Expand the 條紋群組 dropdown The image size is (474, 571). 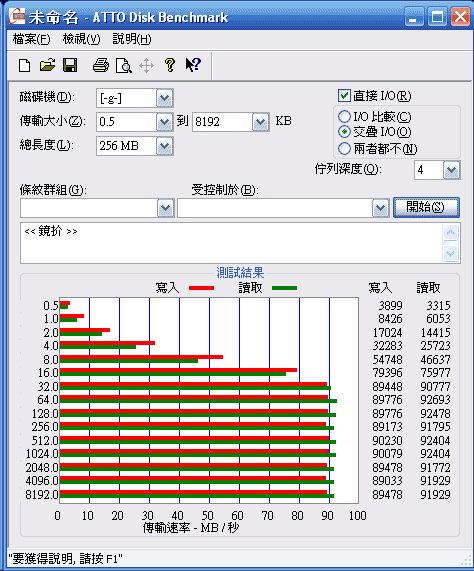coord(166,208)
